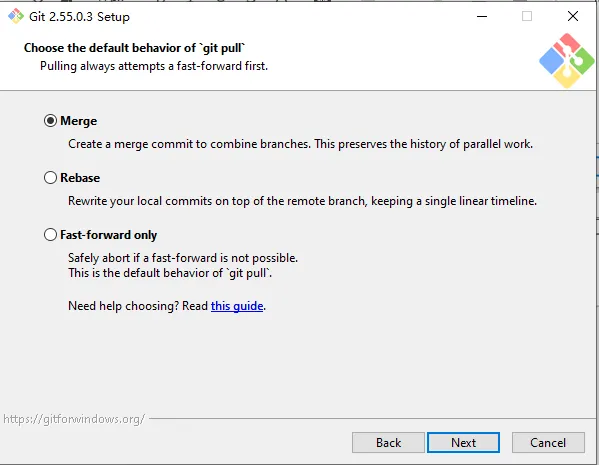Click the "Safely abort" description text
599x465 pixels.
tap(183, 258)
